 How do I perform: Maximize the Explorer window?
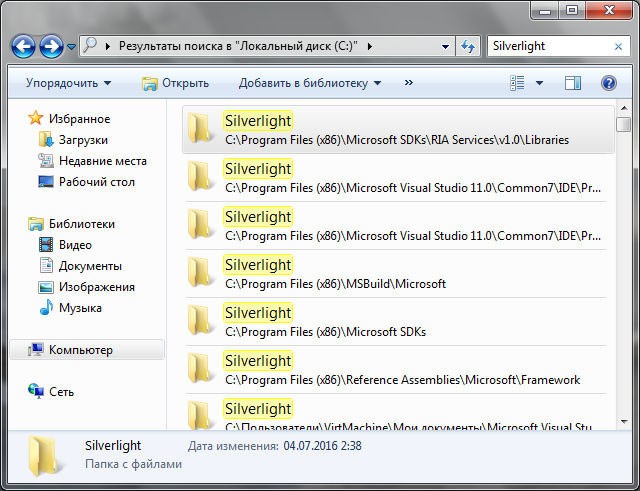(x=572, y=10)
